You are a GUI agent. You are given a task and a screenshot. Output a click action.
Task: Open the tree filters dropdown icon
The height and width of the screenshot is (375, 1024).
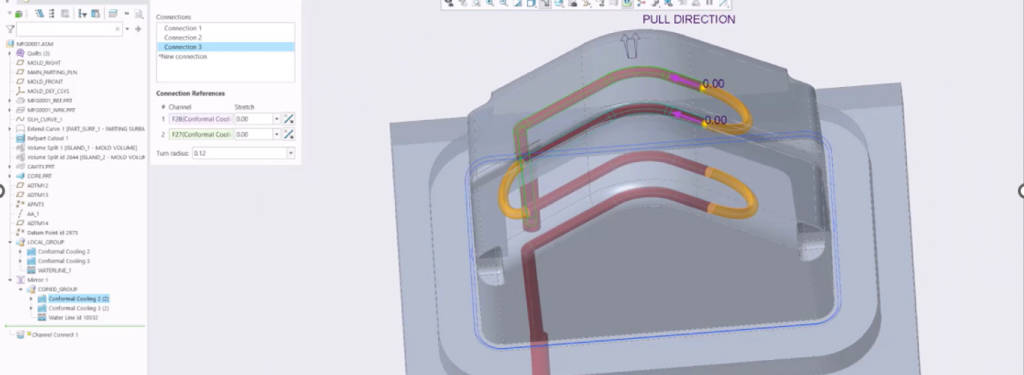point(82,13)
